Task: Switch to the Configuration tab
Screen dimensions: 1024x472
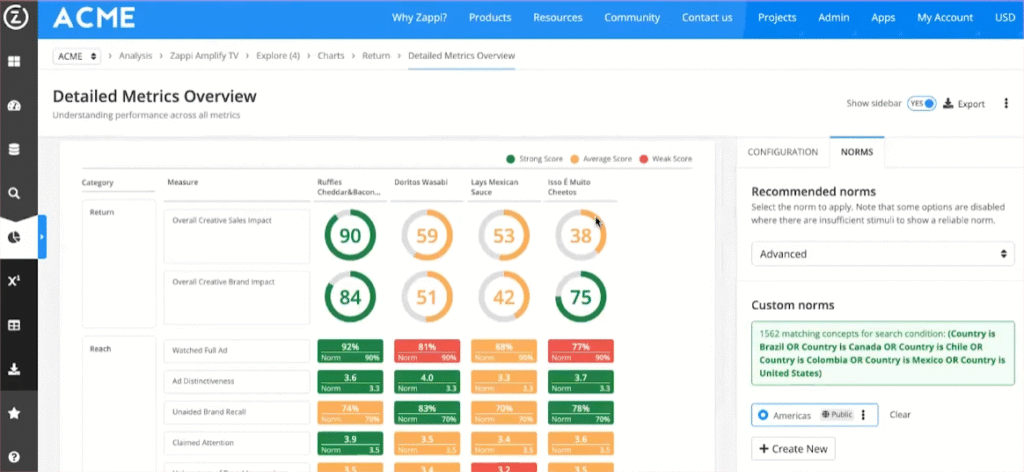Action: [783, 152]
